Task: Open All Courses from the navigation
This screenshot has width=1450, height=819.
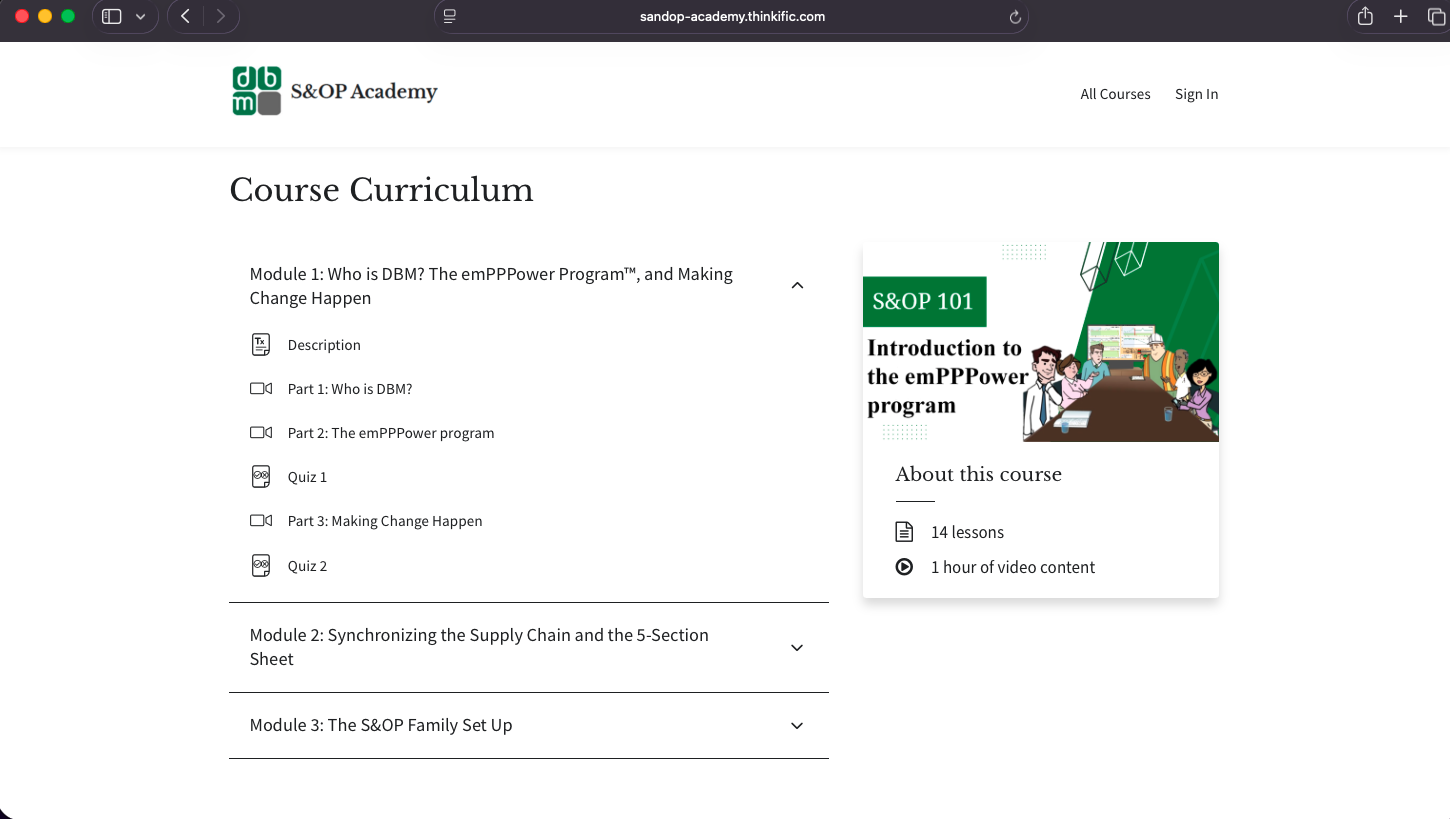Action: [1115, 94]
